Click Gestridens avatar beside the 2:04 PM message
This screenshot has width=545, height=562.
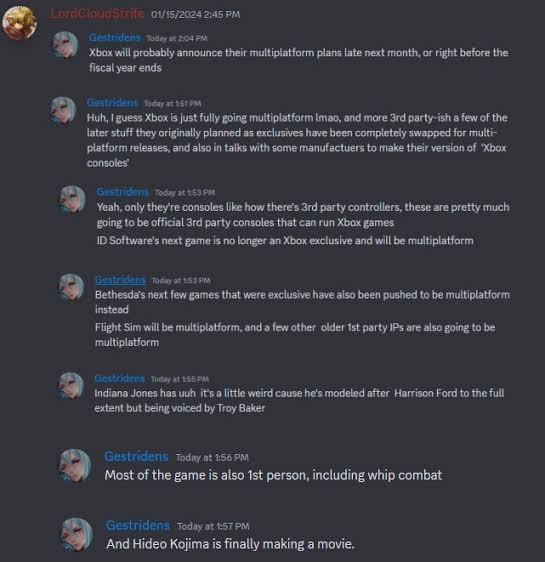tap(65, 44)
